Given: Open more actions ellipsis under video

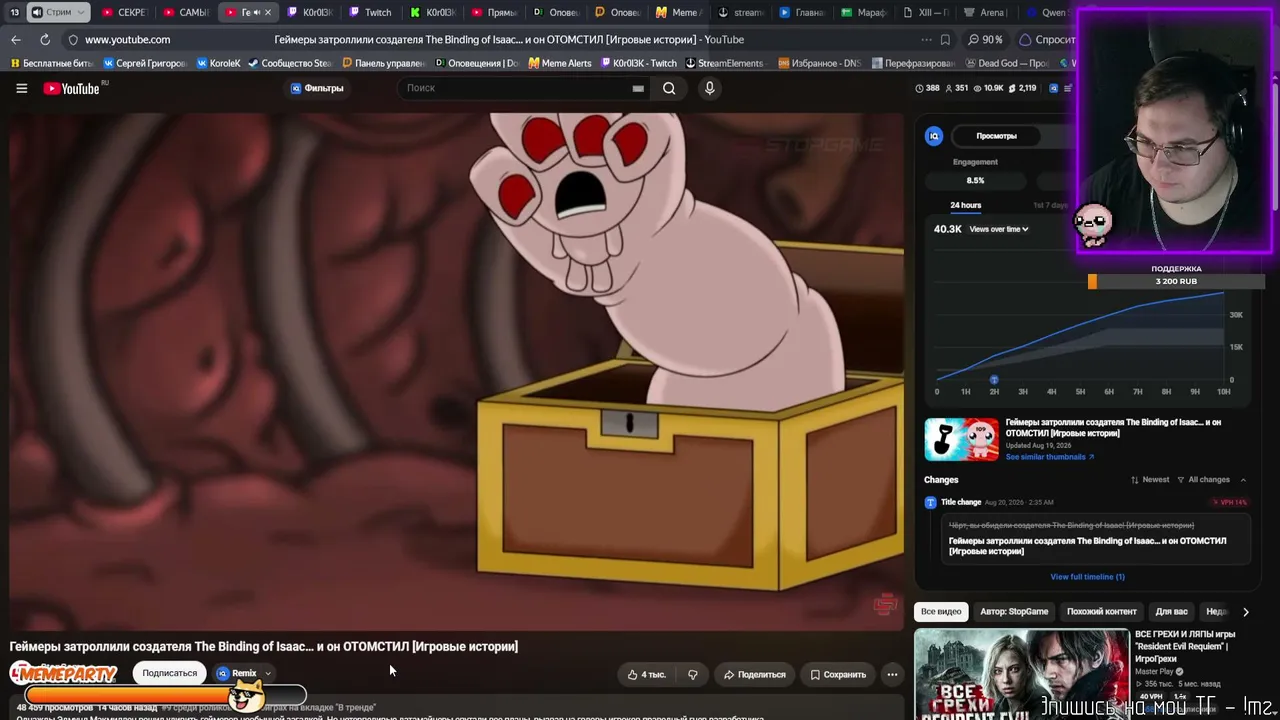Looking at the screenshot, I should click(892, 674).
